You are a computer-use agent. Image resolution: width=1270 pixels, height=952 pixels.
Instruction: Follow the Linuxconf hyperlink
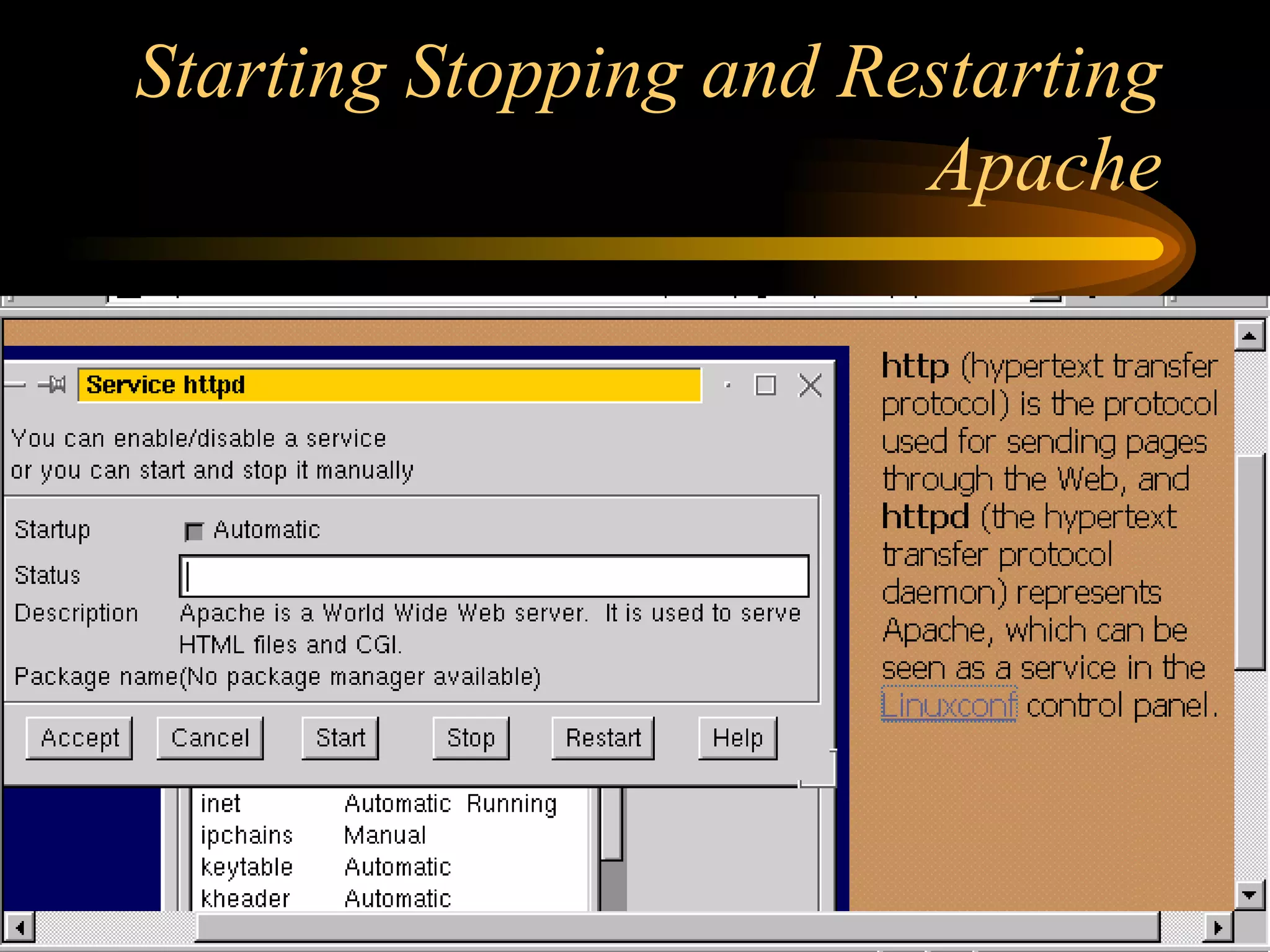point(949,705)
